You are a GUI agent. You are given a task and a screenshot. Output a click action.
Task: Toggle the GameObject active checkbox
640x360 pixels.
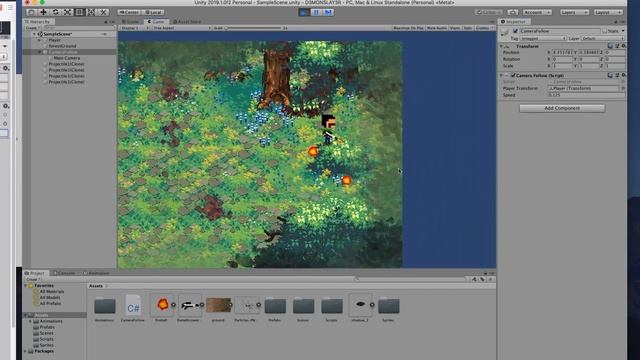pyautogui.click(x=515, y=31)
